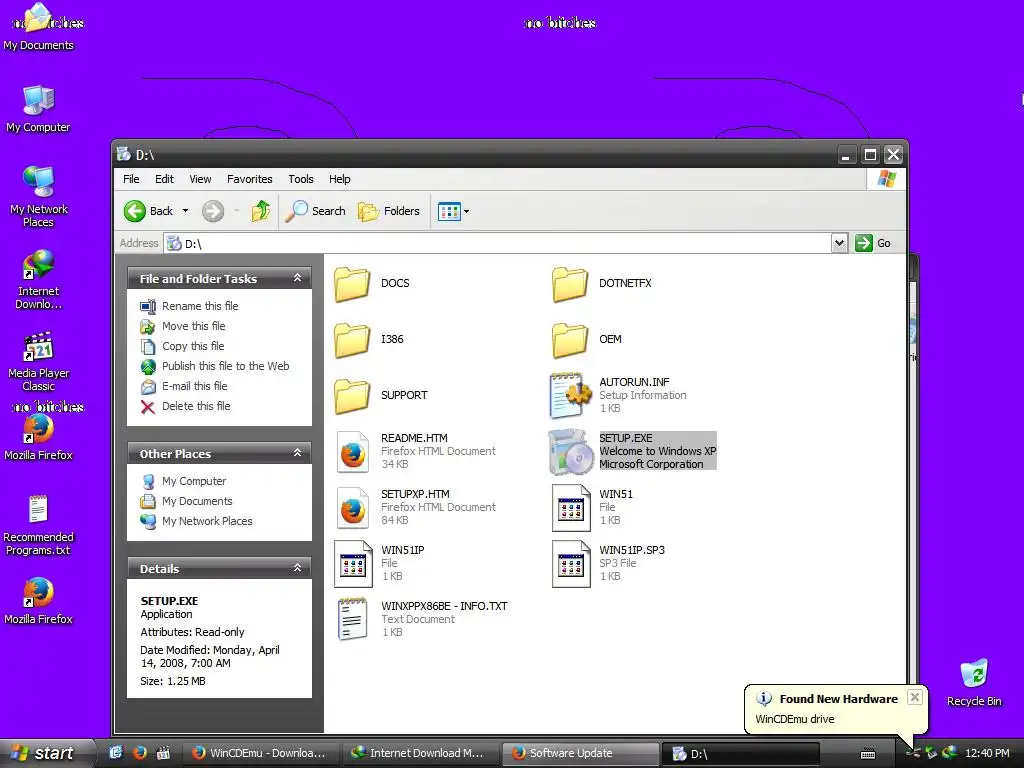
Task: Select the DOTNETFX folder icon
Action: (x=570, y=283)
